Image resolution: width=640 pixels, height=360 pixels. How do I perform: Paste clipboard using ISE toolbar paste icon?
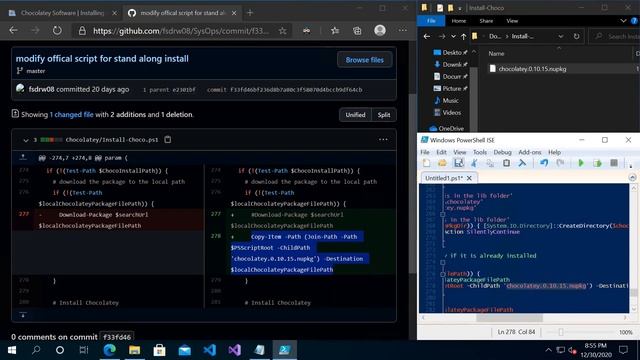coord(506,163)
